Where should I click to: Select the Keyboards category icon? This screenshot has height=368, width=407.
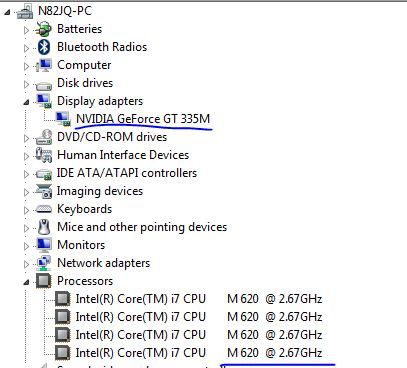pos(44,209)
